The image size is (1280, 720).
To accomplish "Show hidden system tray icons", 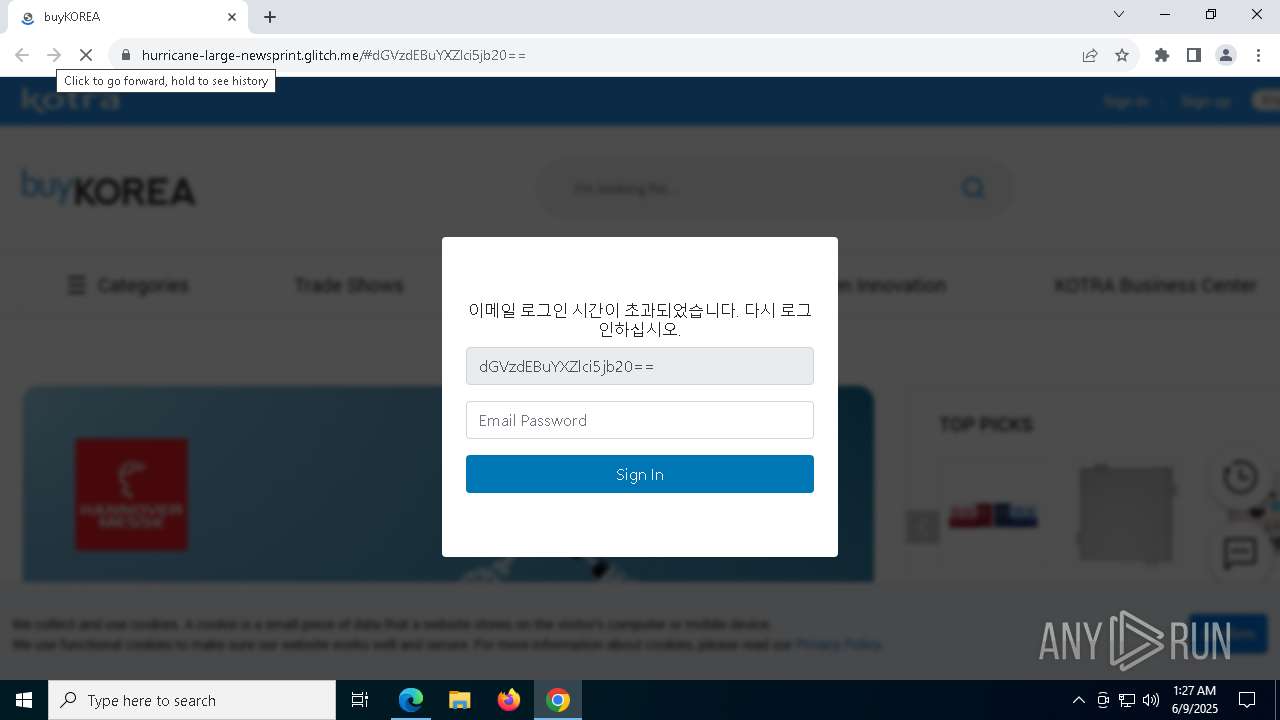I will [1078, 700].
